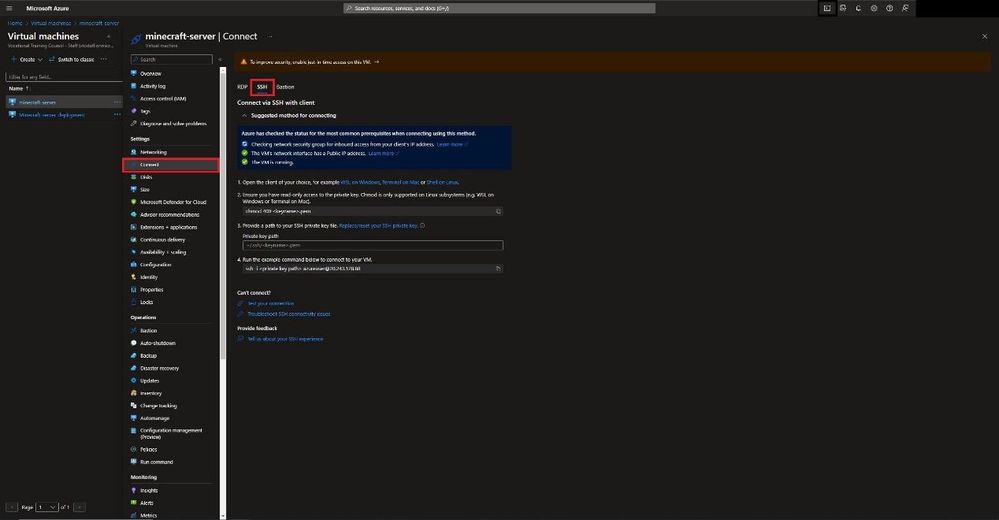Image resolution: width=999 pixels, height=520 pixels.
Task: Copy the ssh example command with copy icon
Action: tap(498, 268)
